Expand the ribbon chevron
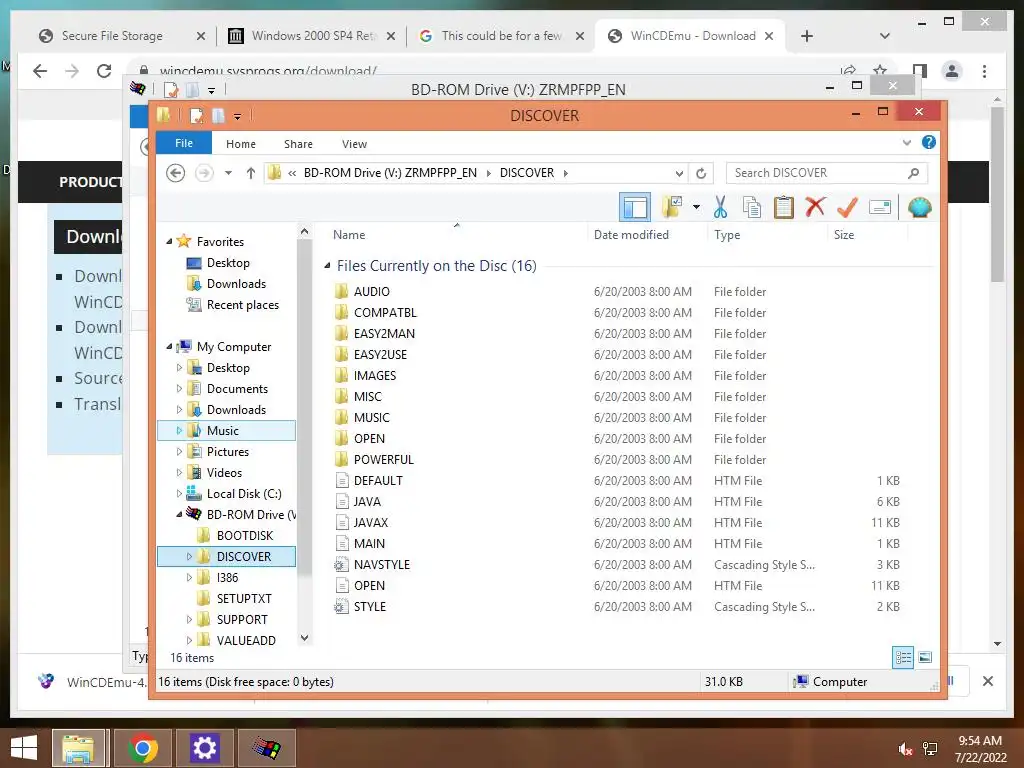The image size is (1024, 768). (906, 142)
